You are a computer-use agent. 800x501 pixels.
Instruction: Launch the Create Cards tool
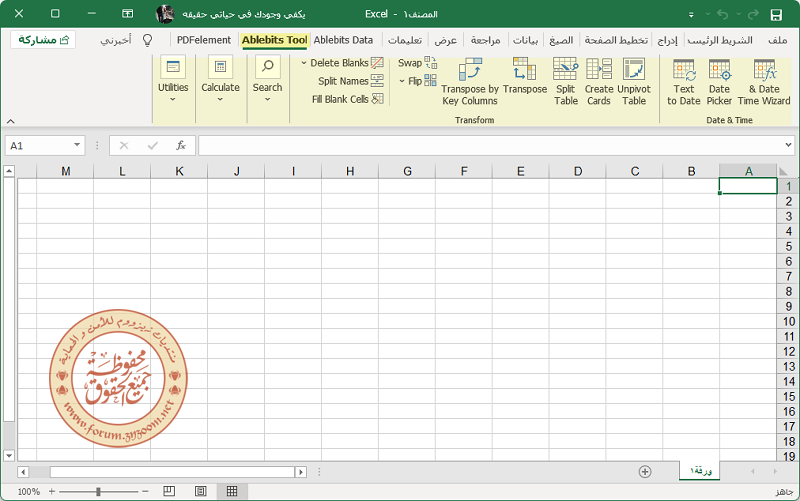click(x=598, y=82)
